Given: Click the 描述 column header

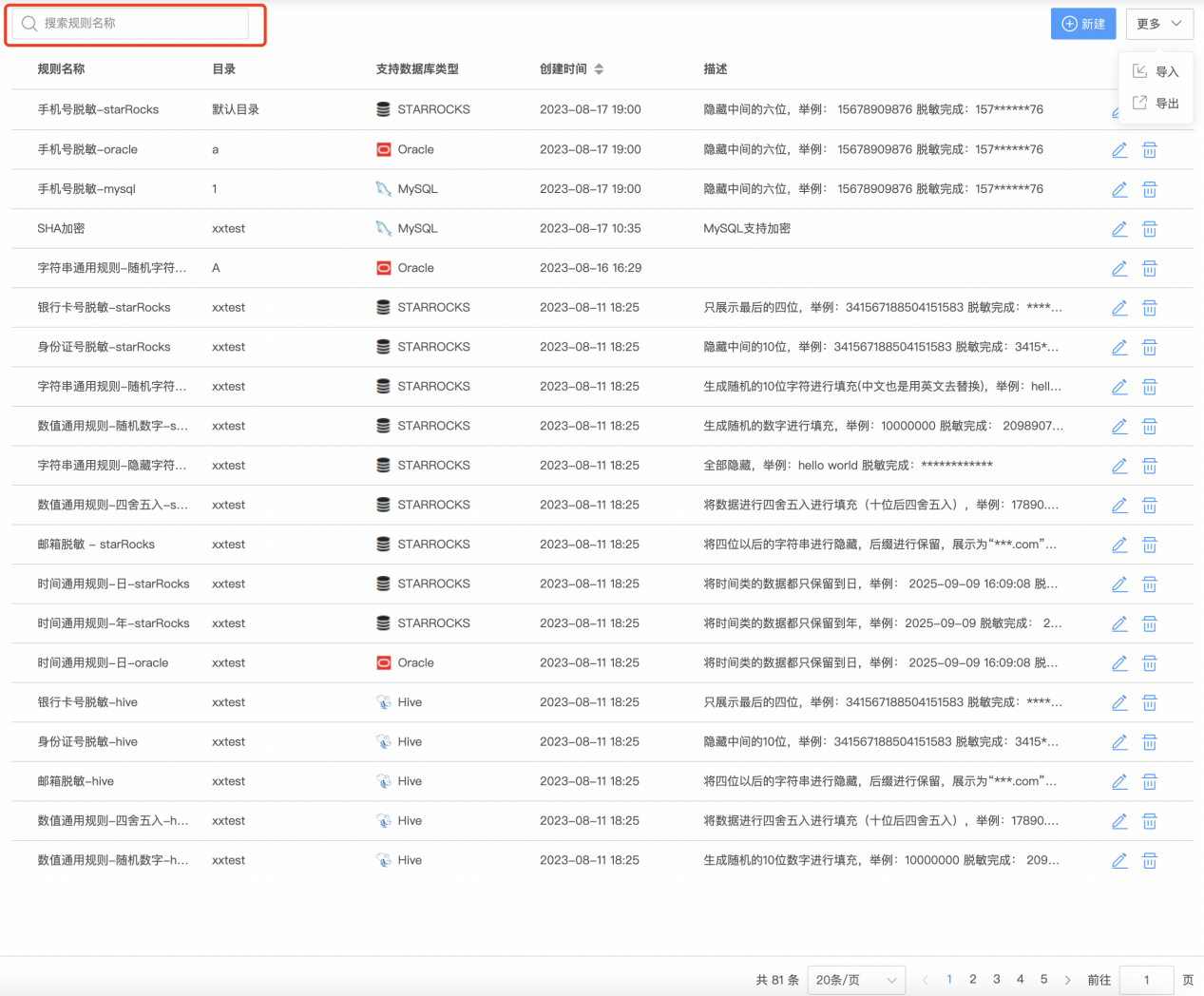Looking at the screenshot, I should click(716, 69).
